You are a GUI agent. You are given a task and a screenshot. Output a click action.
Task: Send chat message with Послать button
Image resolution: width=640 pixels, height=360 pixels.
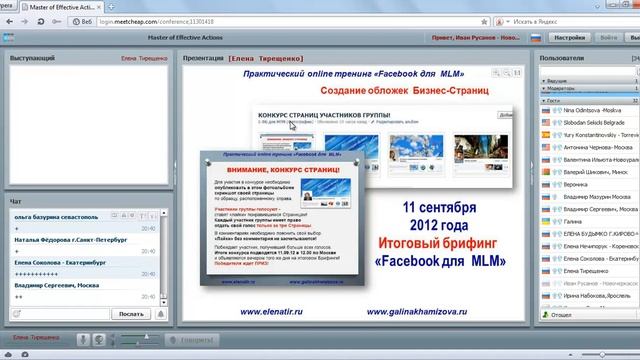click(131, 314)
